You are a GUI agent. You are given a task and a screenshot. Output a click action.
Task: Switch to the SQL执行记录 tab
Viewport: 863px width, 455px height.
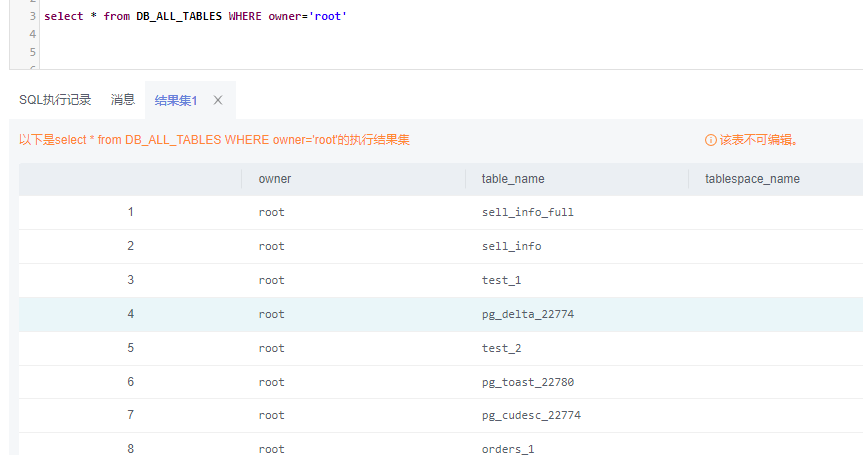tap(55, 100)
